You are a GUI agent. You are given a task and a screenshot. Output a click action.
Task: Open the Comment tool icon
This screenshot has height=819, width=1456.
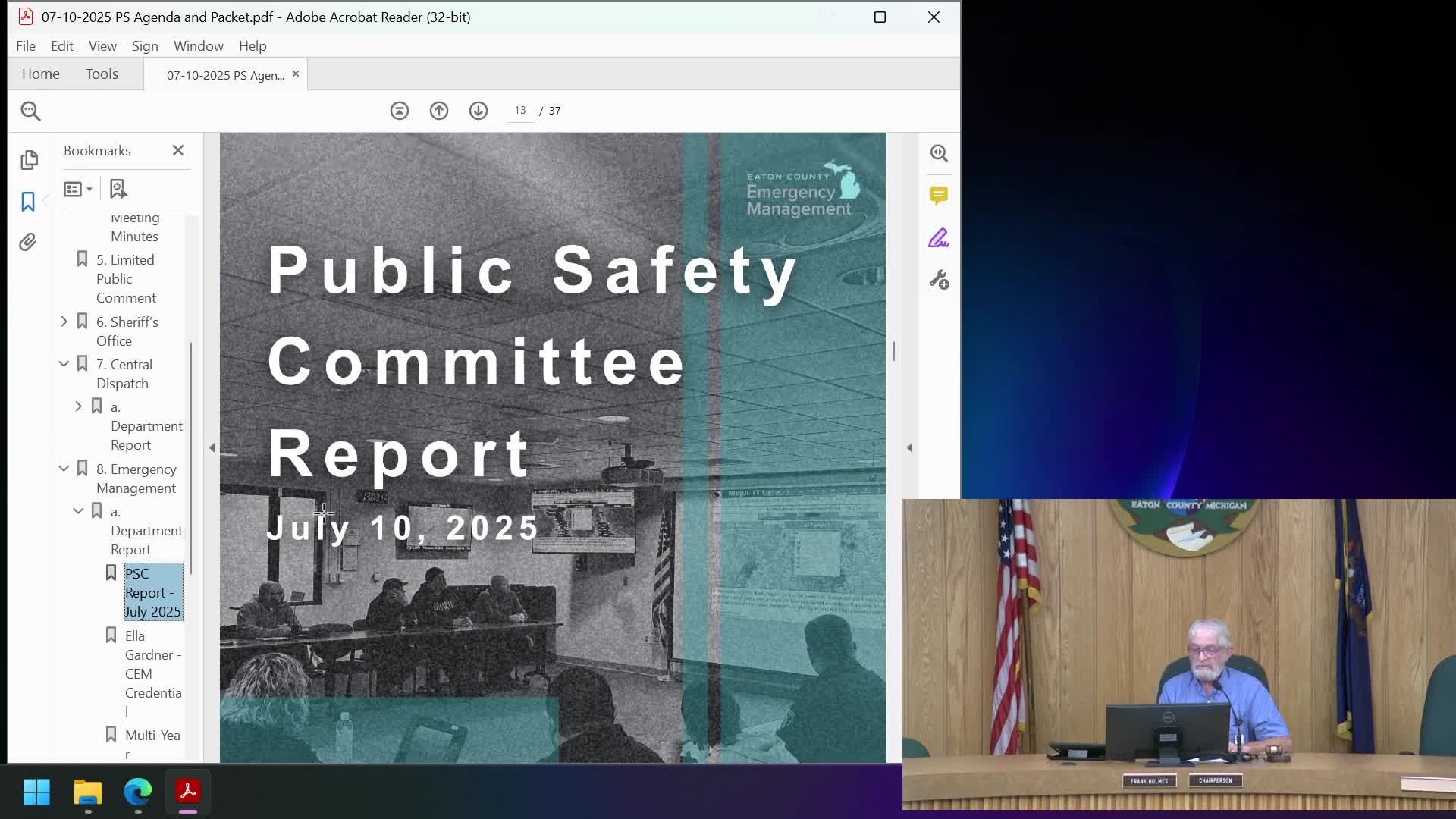click(939, 196)
